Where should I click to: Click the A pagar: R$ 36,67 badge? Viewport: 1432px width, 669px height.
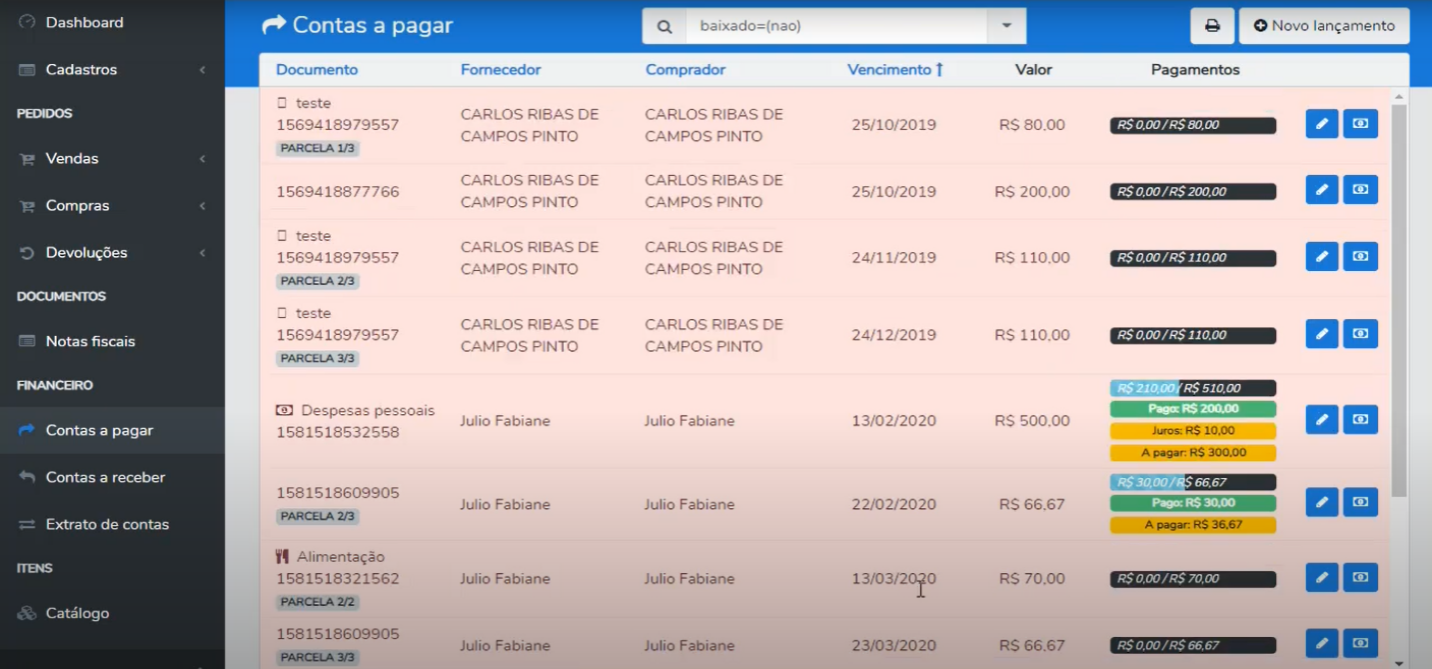tap(1193, 524)
